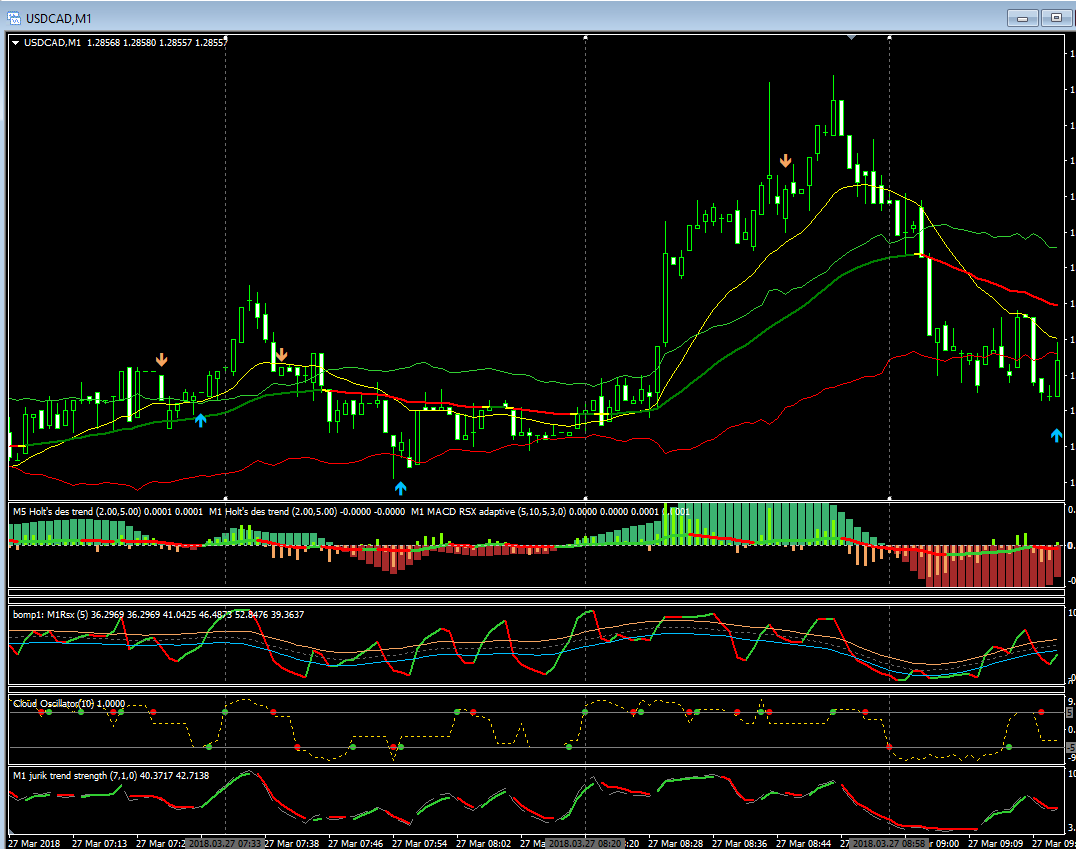Click highlighted 2018.03.27 08:20 time label

click(x=585, y=843)
